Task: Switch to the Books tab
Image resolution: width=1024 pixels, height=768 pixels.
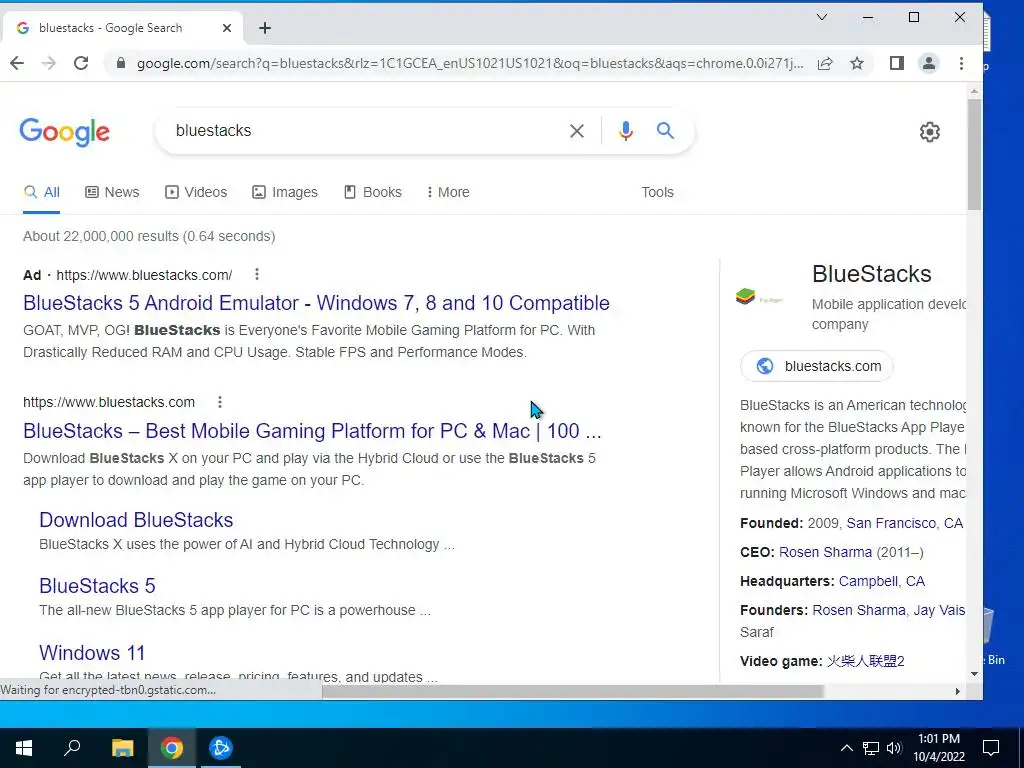Action: [373, 192]
